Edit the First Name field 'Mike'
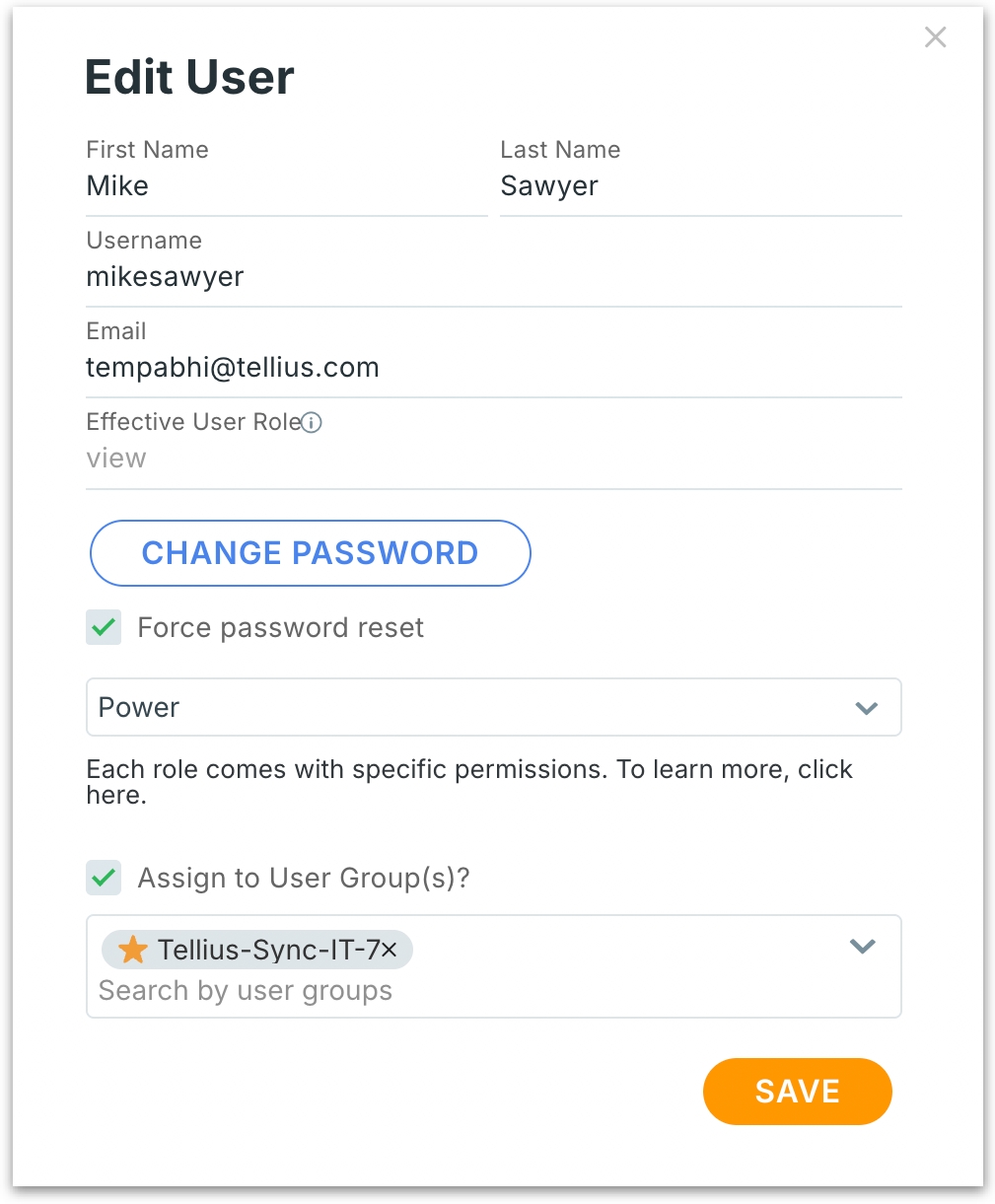The image size is (995, 1204). pyautogui.click(x=286, y=186)
